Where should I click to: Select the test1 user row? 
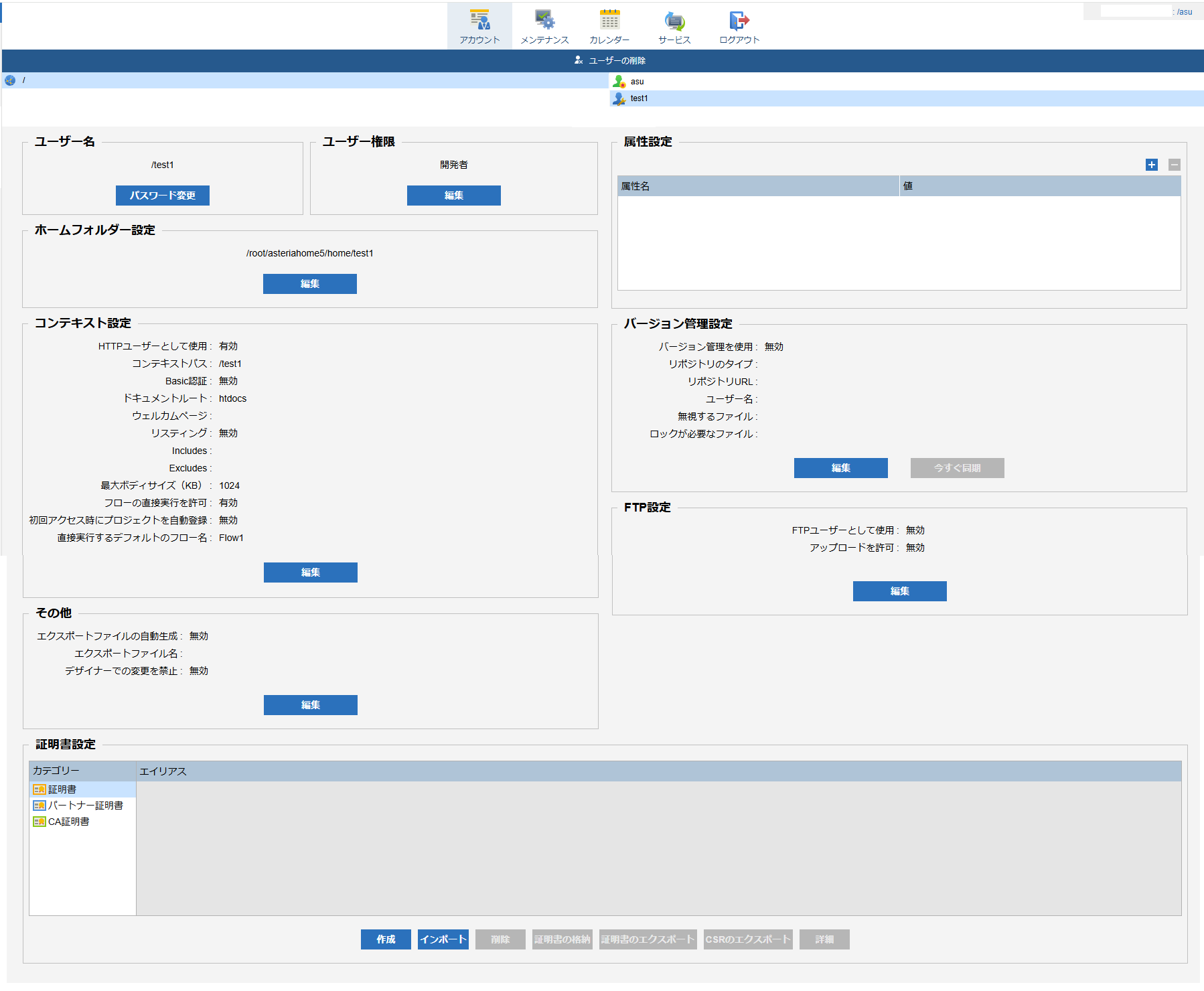tap(907, 98)
